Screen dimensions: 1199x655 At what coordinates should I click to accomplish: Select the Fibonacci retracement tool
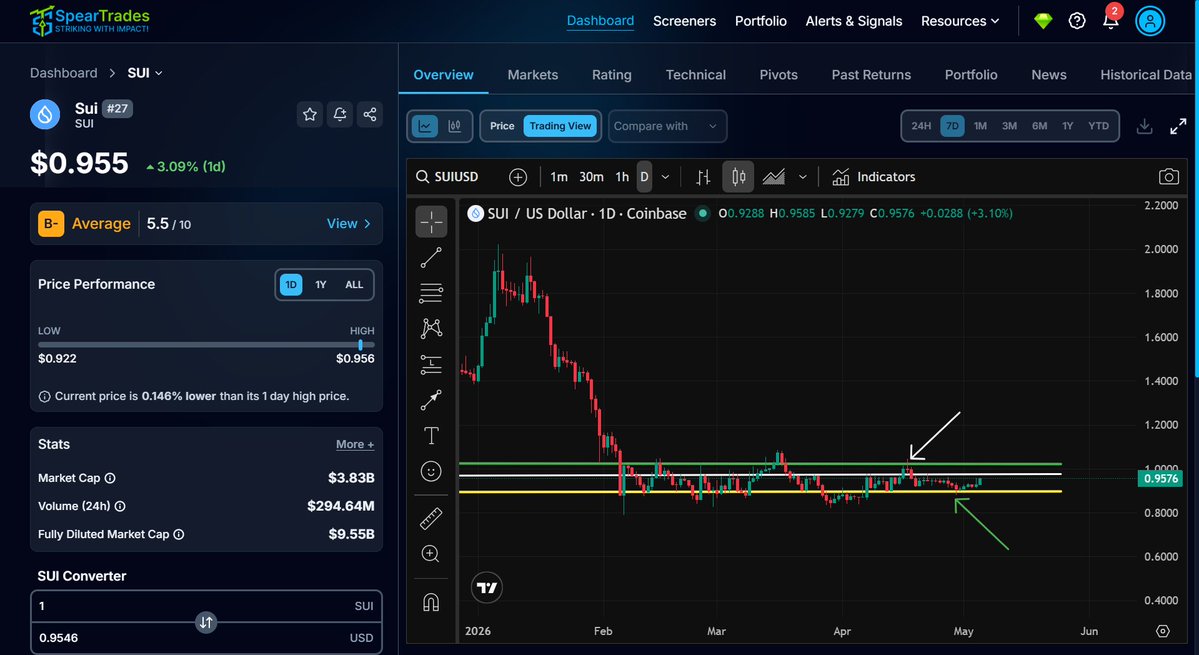tap(431, 293)
